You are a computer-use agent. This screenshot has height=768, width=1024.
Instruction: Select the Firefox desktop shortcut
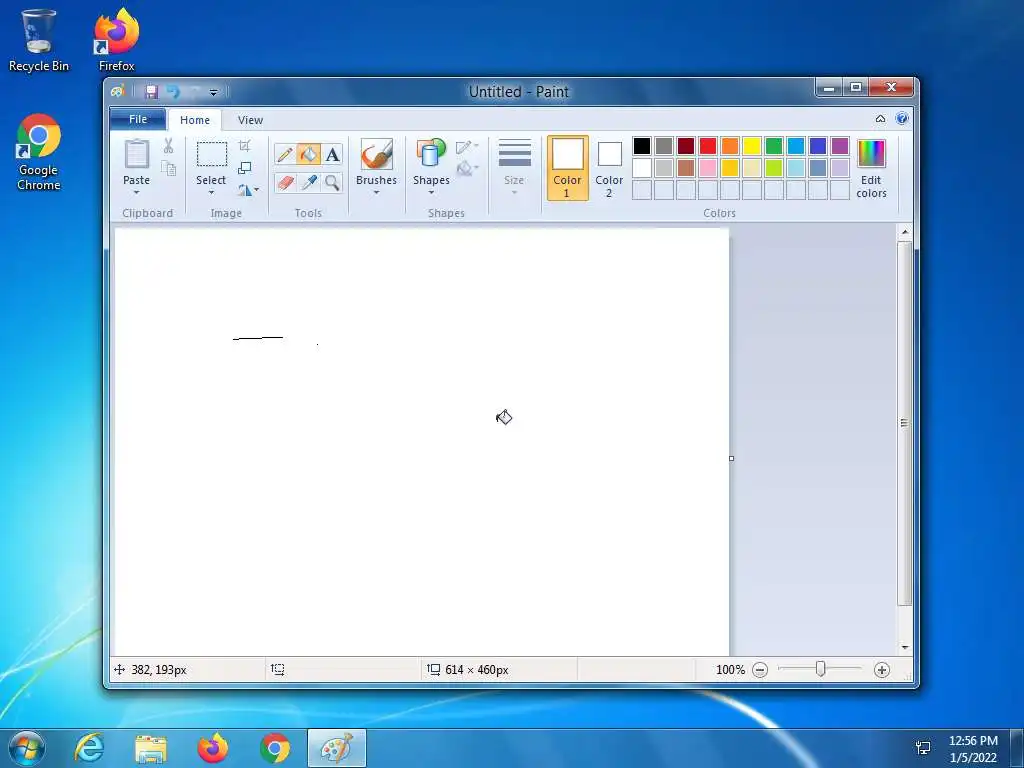(x=117, y=40)
